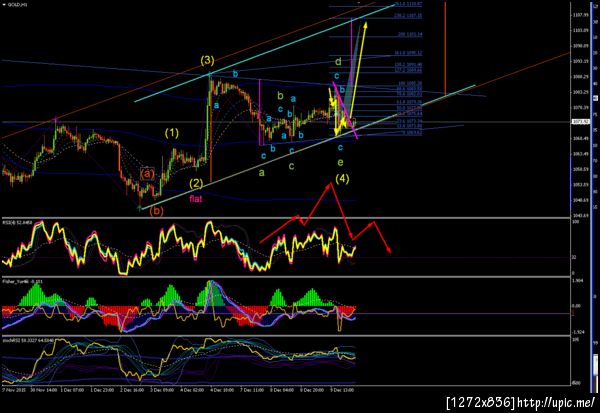Click the 1068.49 price axis label
Image resolution: width=600 pixels, height=413 pixels.
click(x=580, y=138)
